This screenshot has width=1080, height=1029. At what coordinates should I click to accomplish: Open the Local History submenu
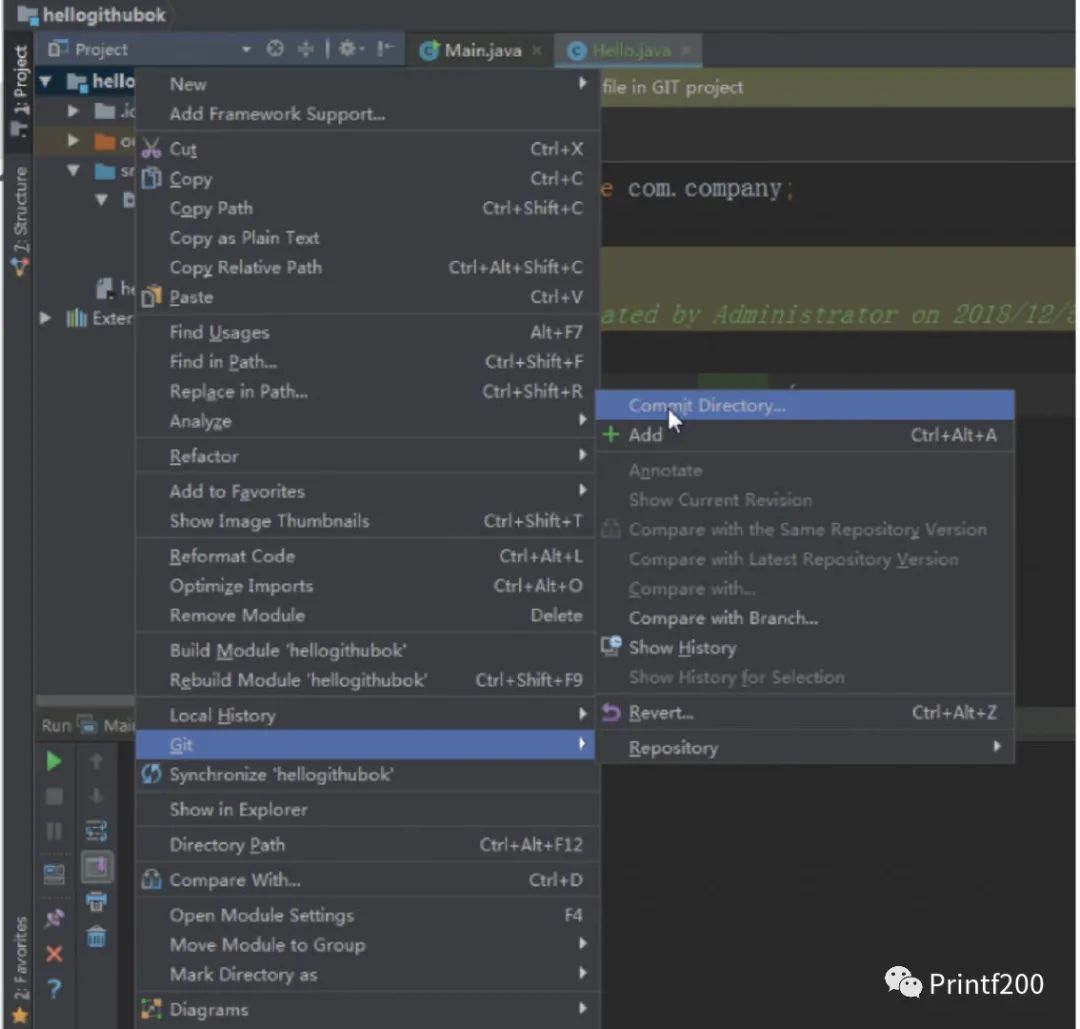365,715
